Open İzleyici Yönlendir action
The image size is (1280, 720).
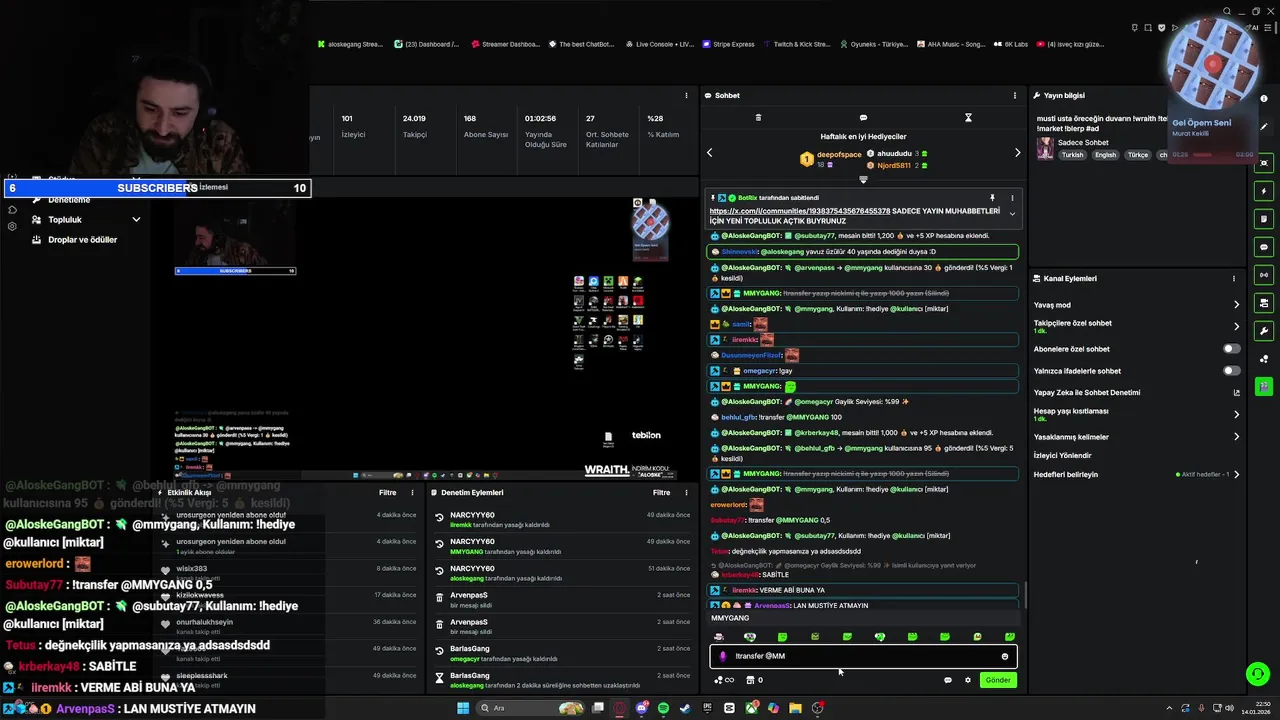[x=1063, y=456]
